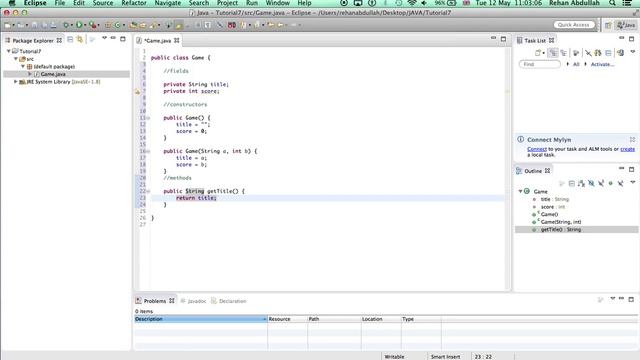Click the red X delete icon in Task List

pos(588,53)
